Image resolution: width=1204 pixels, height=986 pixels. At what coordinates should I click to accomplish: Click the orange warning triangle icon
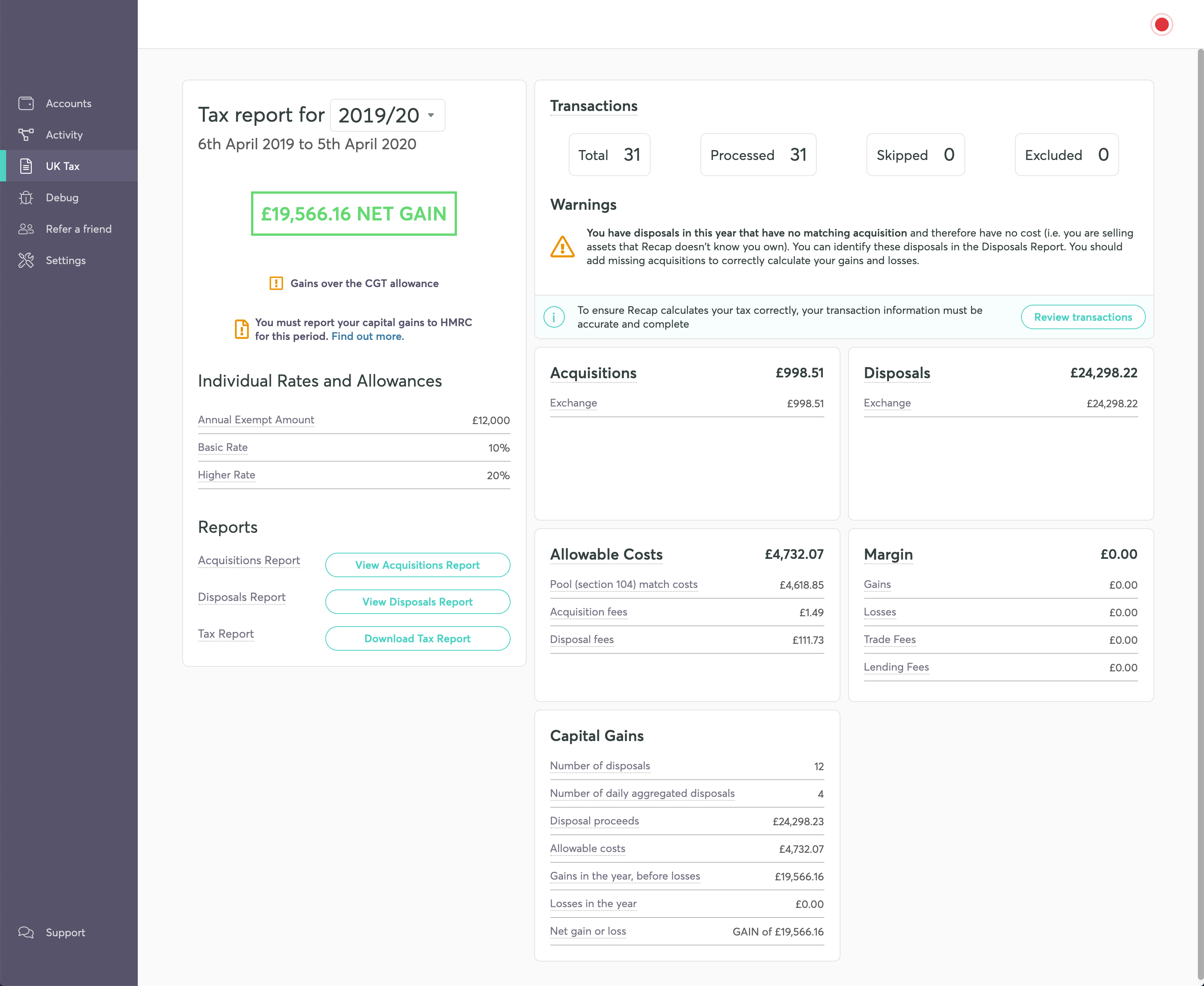click(562, 247)
